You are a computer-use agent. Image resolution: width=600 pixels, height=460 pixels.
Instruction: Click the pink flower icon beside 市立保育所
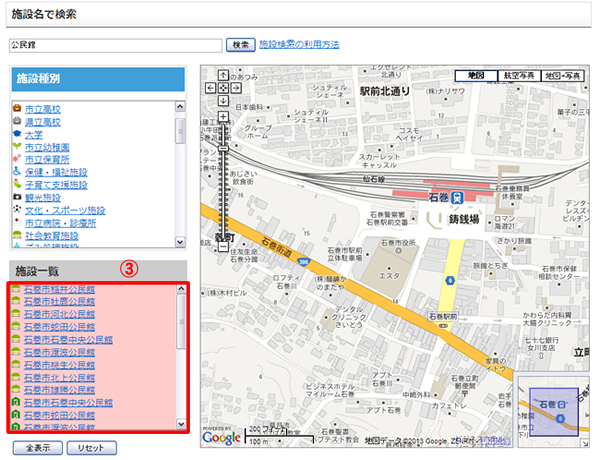pos(17,158)
